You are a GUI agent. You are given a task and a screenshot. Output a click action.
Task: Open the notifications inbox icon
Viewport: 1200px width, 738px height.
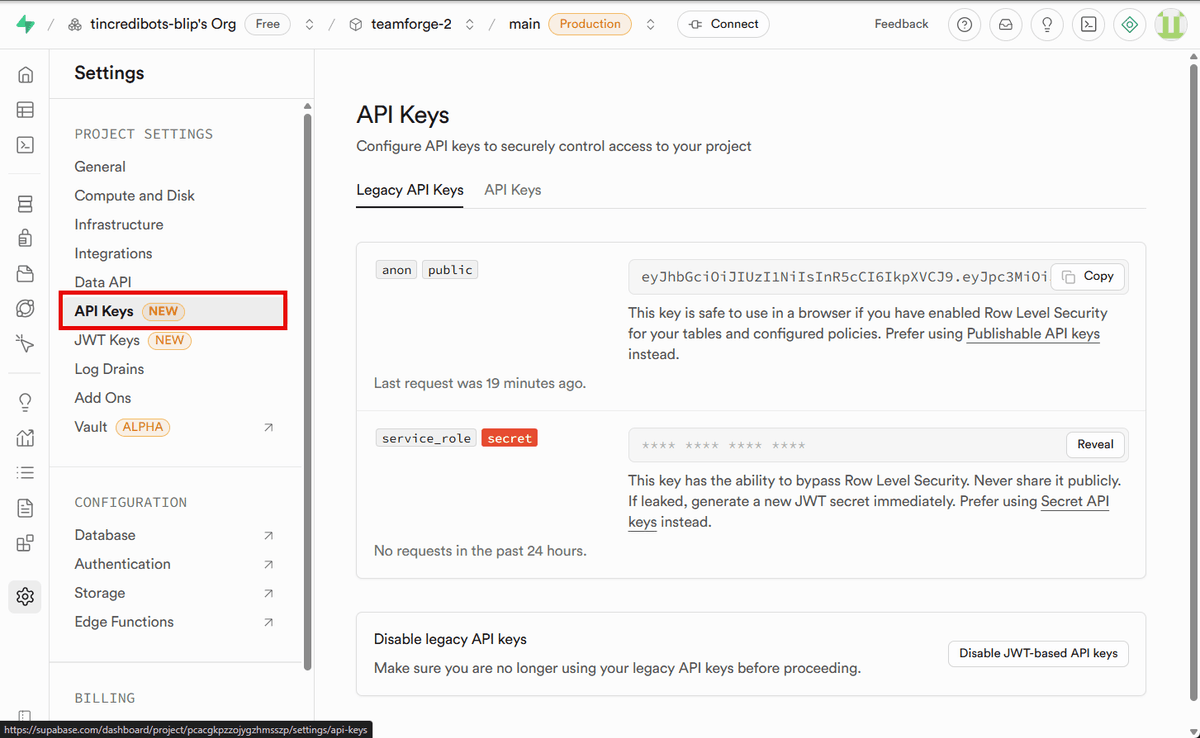coord(1005,24)
